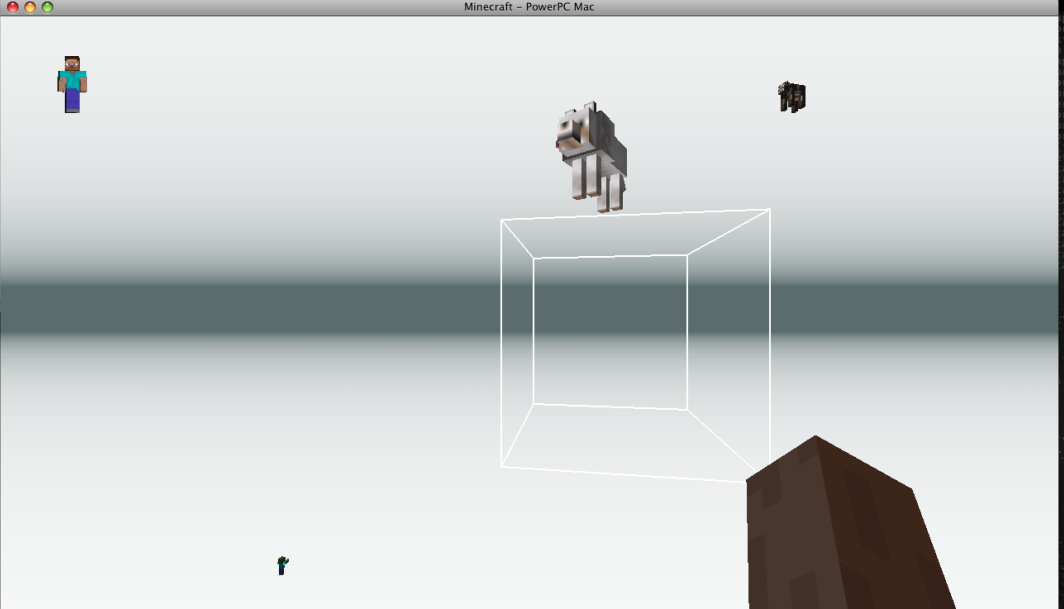Click the dark cow mob in the distance
Image resolution: width=1064 pixels, height=609 pixels.
tap(791, 97)
